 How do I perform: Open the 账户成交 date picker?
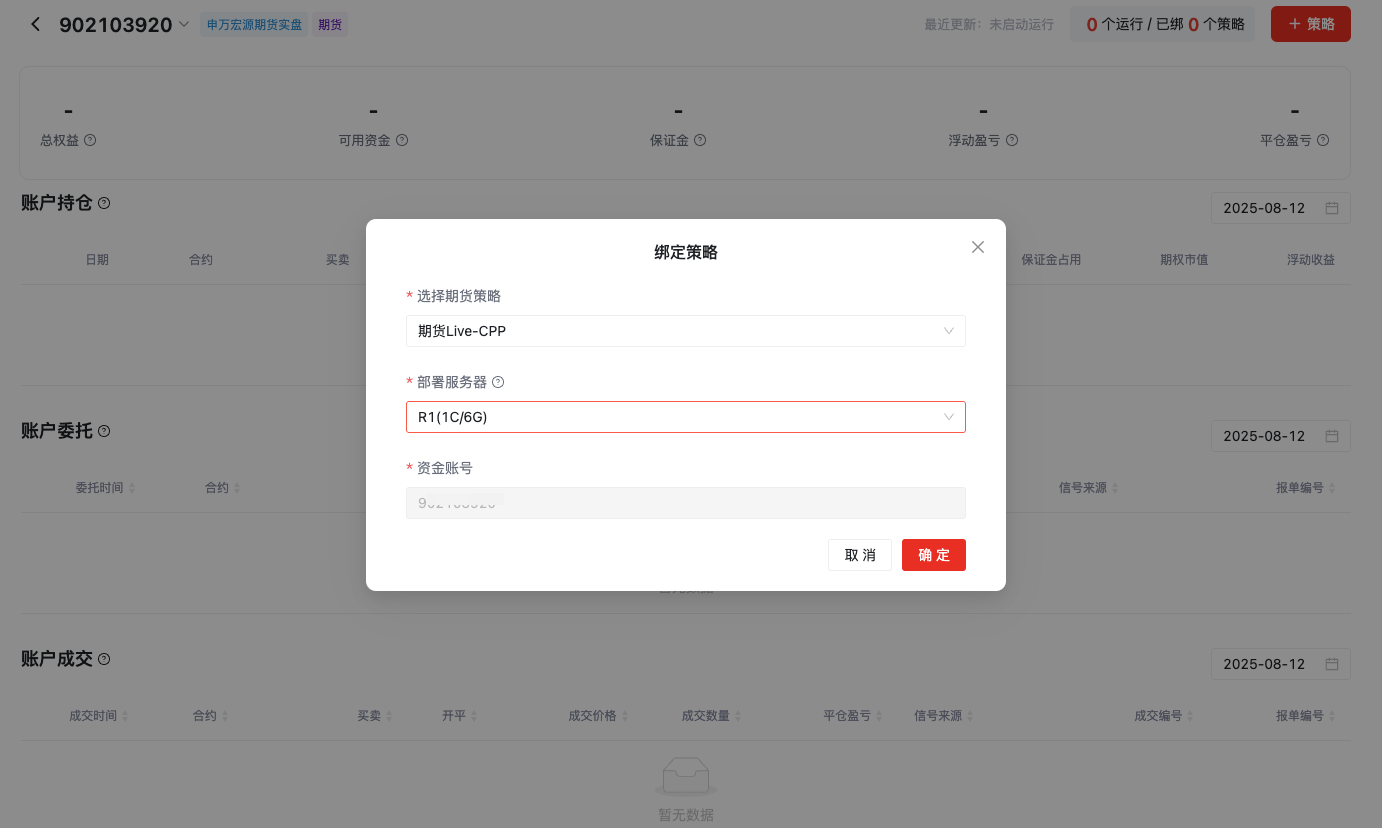pyautogui.click(x=1280, y=664)
